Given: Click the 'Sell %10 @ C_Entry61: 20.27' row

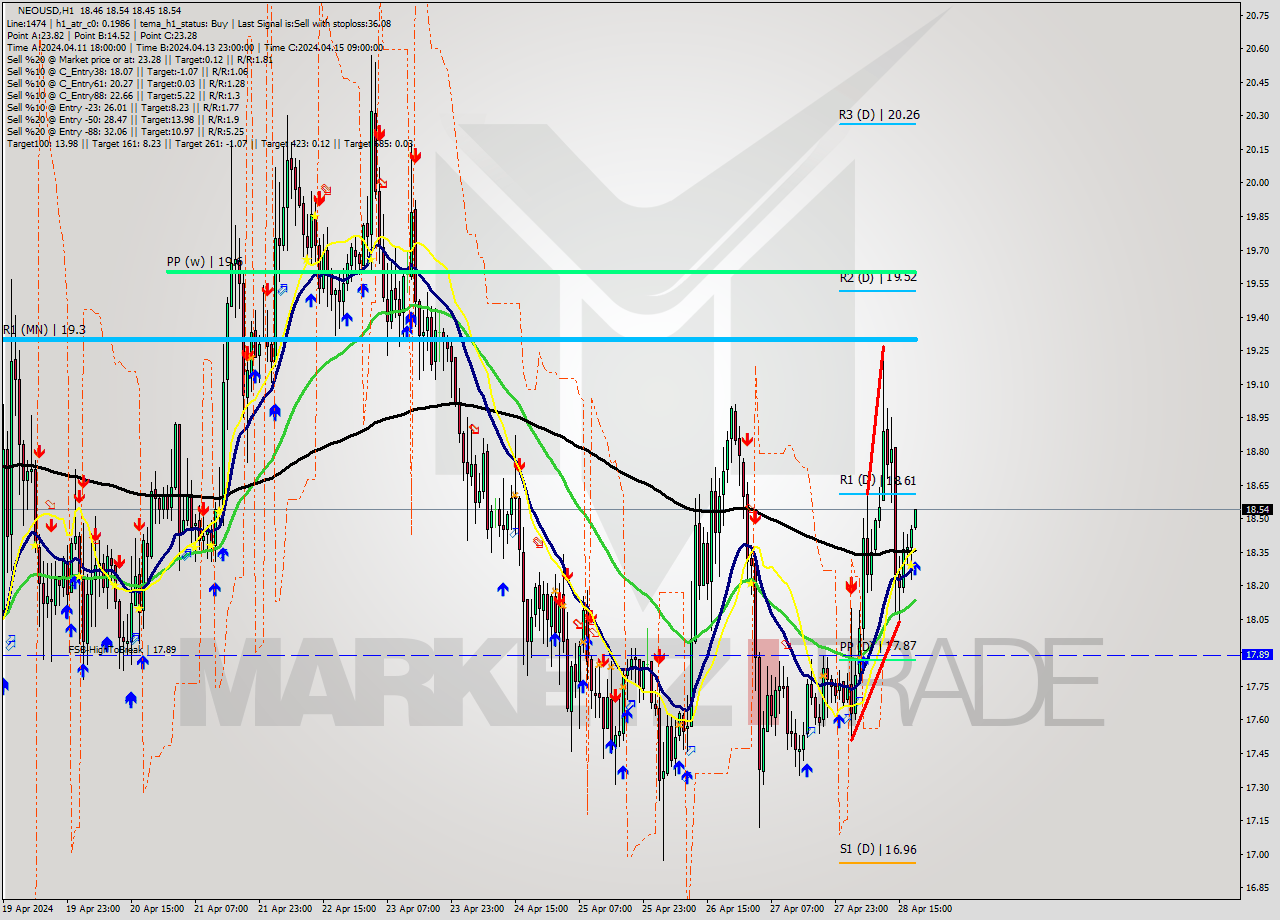Looking at the screenshot, I should click(x=127, y=83).
